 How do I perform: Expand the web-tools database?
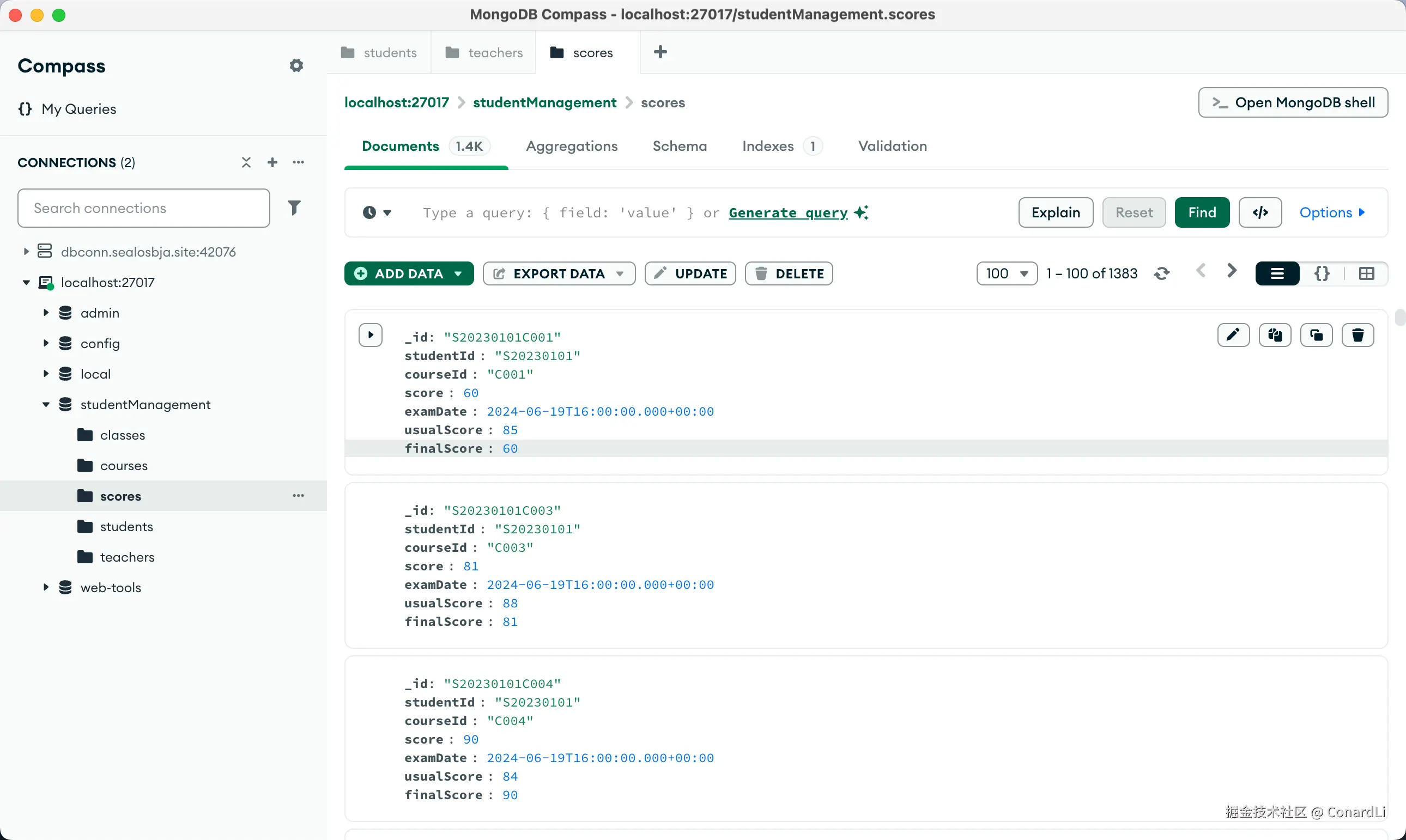46,588
